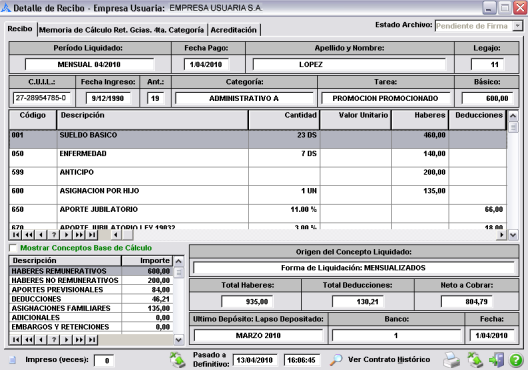Click the magnifier icon for Ver Contrato Histórico
The image size is (528, 370).
tap(336, 360)
